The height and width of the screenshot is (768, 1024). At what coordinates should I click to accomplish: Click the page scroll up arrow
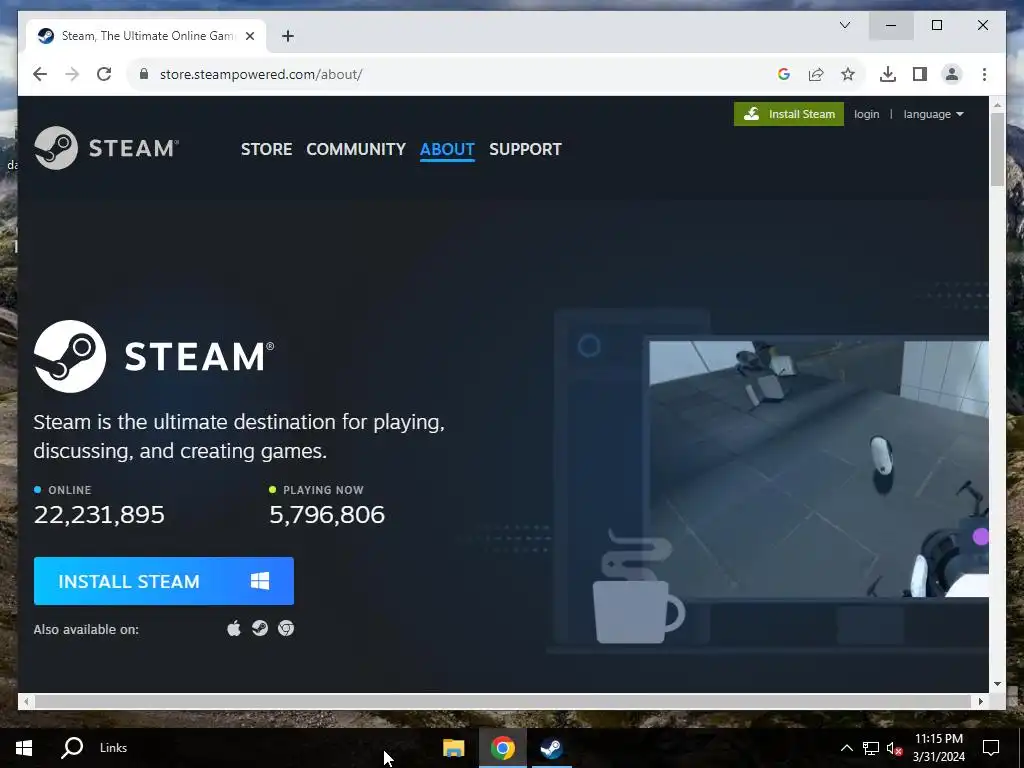pyautogui.click(x=997, y=105)
